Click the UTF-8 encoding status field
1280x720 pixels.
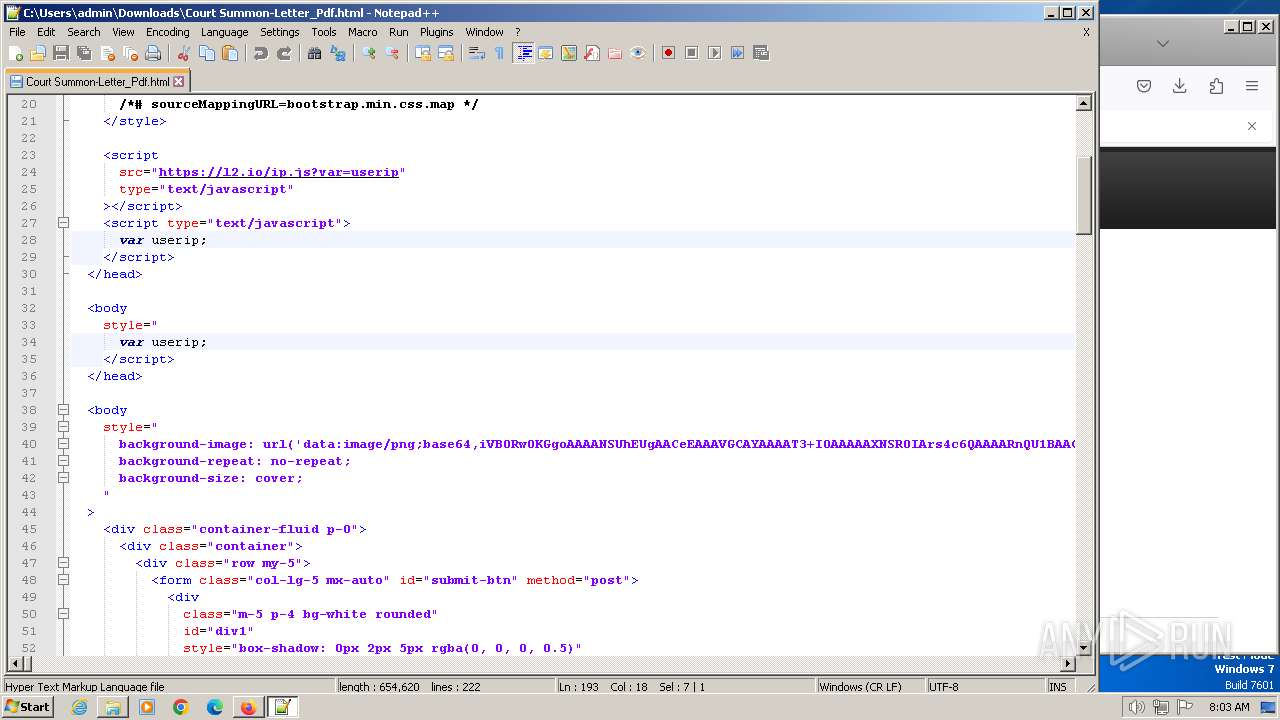click(x=985, y=687)
